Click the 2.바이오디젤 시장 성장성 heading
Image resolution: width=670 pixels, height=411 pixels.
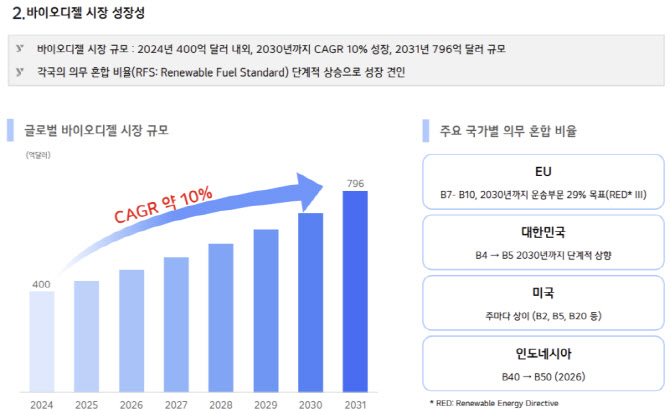[79, 13]
